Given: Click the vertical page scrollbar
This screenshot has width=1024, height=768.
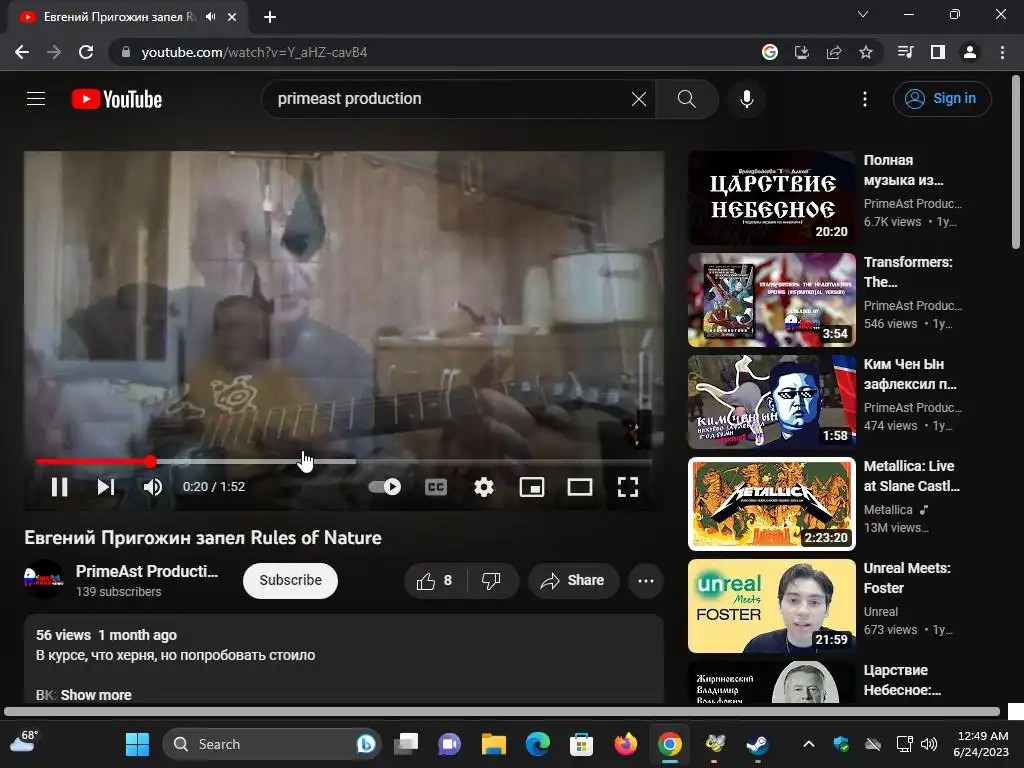Looking at the screenshot, I should click(x=1016, y=162).
